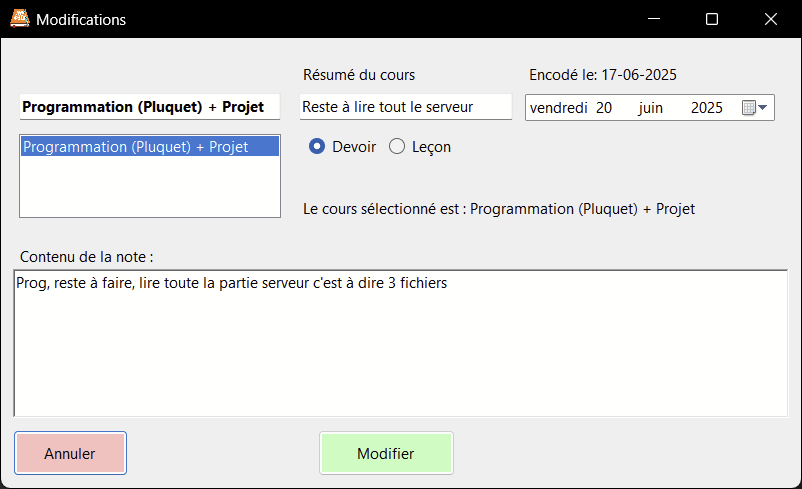Select the weekday vendredi in date field

558,108
